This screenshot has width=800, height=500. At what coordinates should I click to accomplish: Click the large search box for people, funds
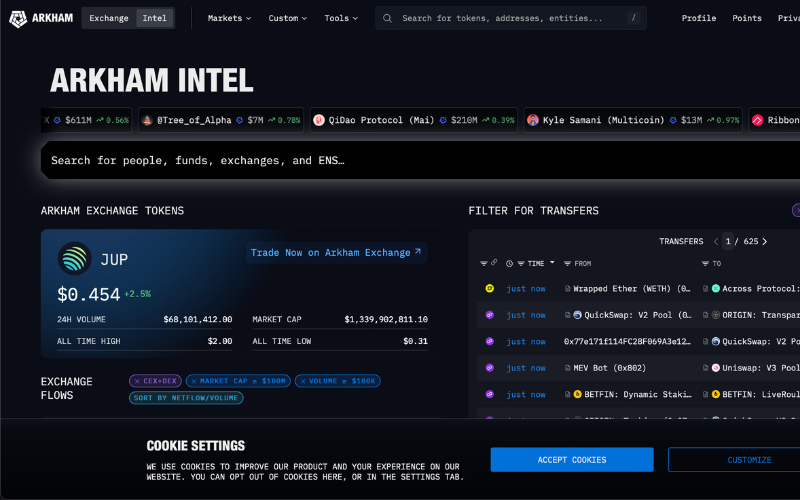(420, 160)
